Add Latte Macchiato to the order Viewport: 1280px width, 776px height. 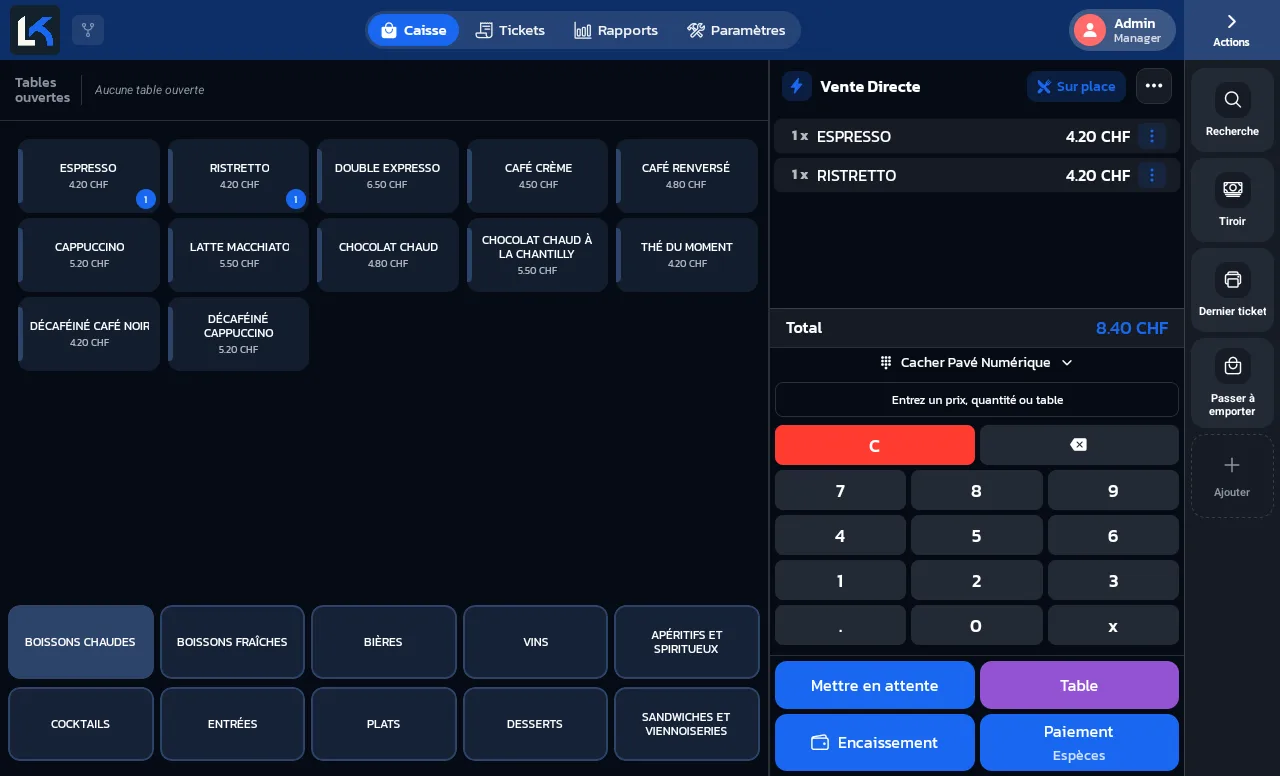(x=239, y=255)
